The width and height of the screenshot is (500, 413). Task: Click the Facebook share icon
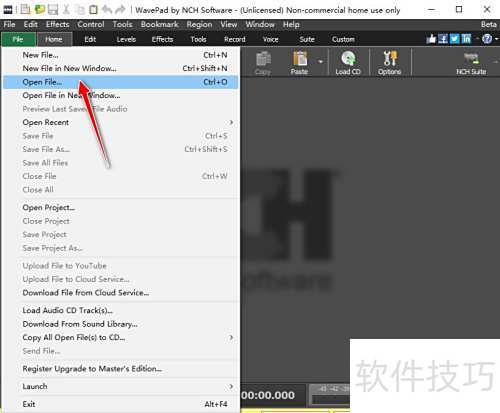443,39
